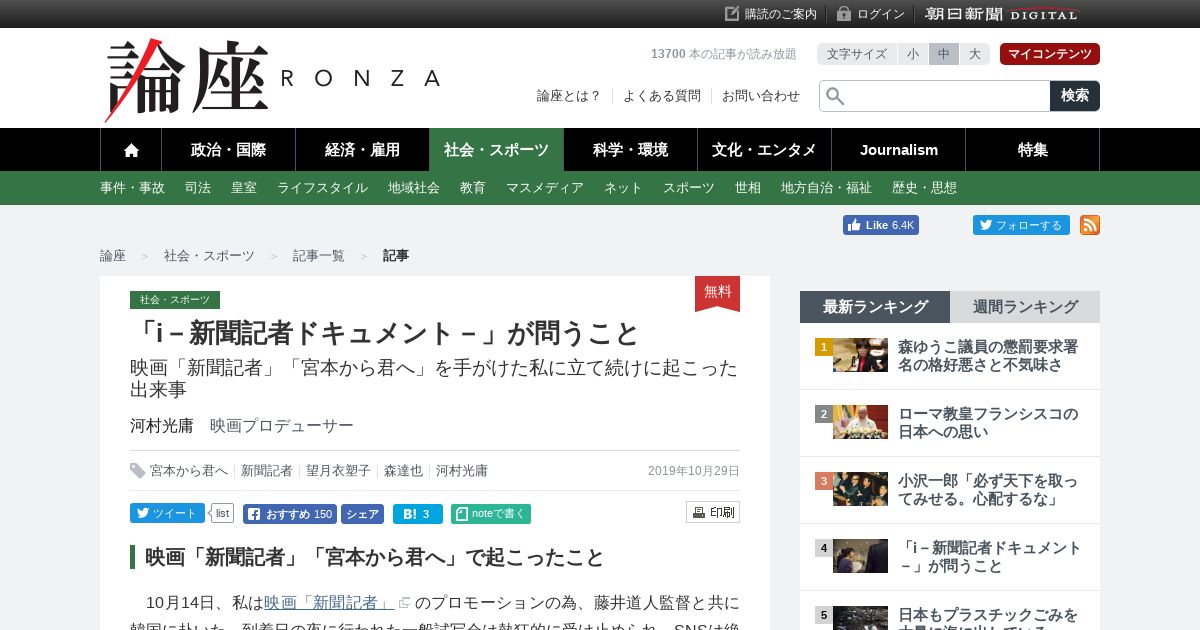Open 森ゆうこ議員の懲罰要求署名 article

coord(988,356)
